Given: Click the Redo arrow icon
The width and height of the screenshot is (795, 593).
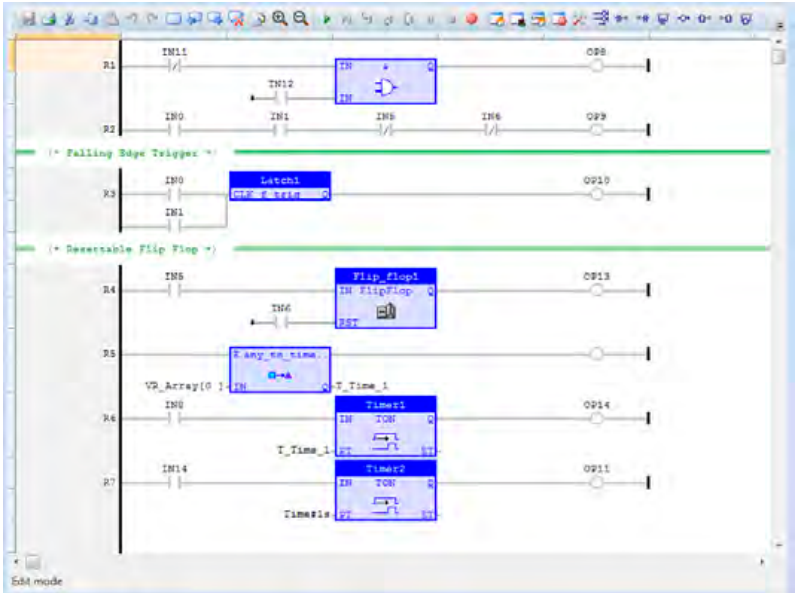Looking at the screenshot, I should coord(152,19).
